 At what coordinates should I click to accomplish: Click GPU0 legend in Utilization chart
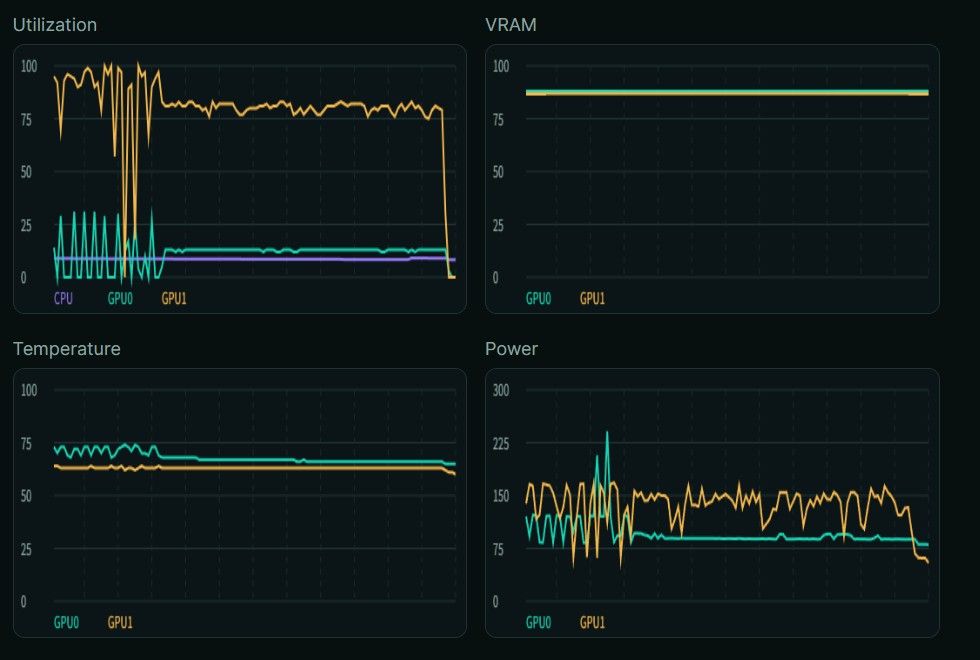(x=120, y=299)
